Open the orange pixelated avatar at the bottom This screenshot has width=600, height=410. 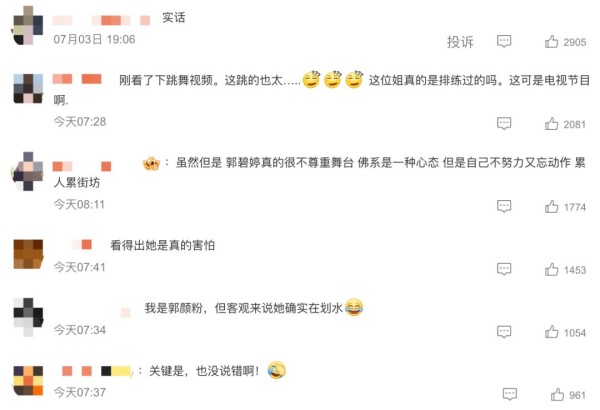(x=28, y=381)
